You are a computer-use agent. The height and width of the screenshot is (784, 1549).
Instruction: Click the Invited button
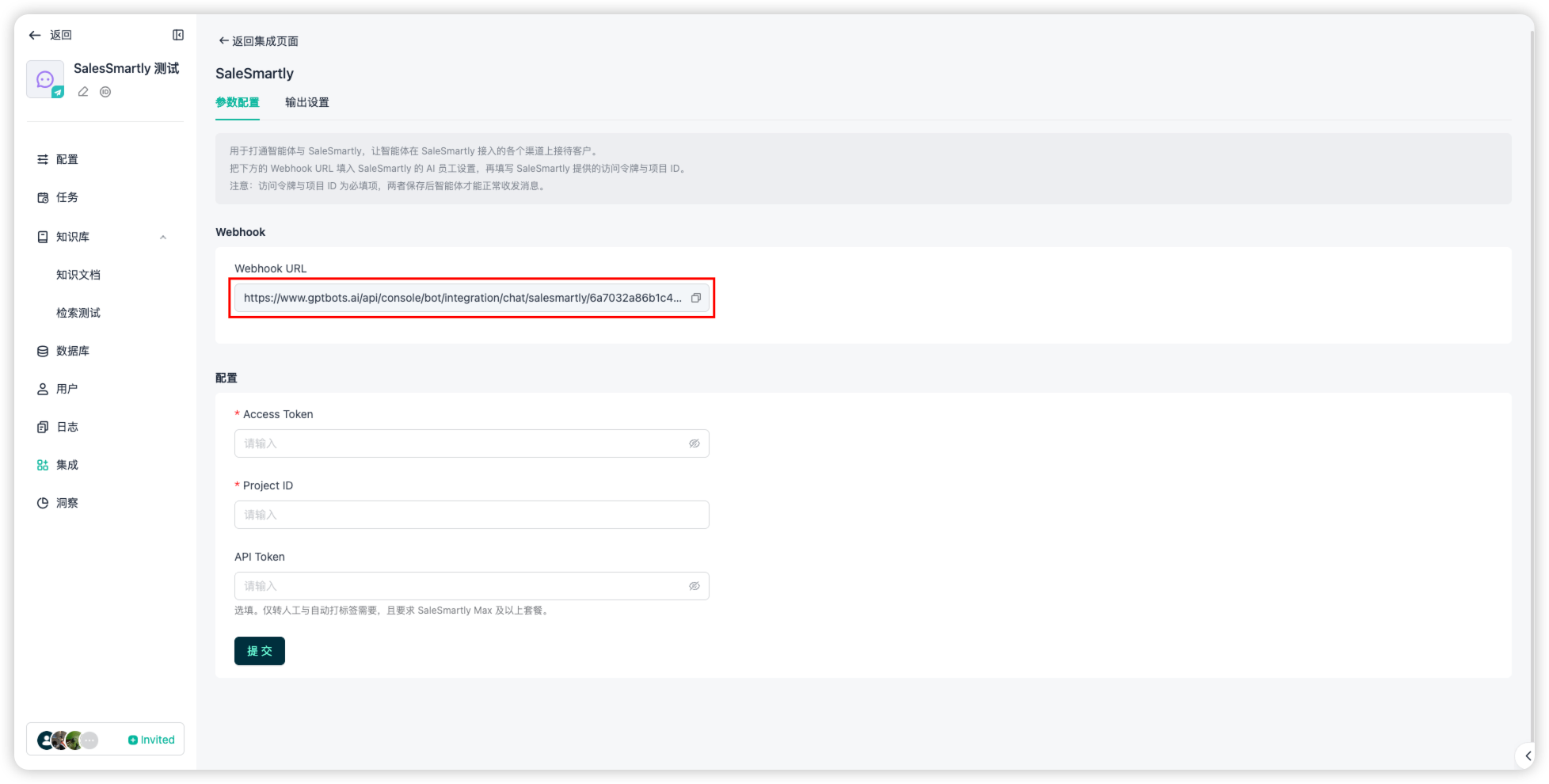coord(151,740)
